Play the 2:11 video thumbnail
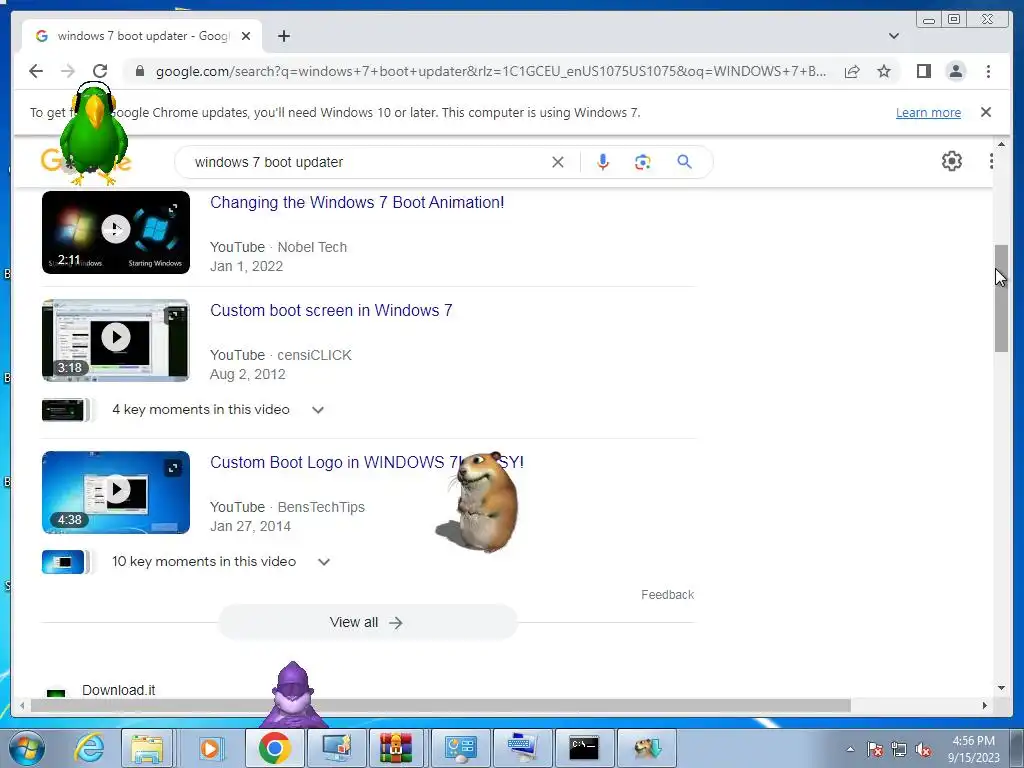 pyautogui.click(x=116, y=232)
